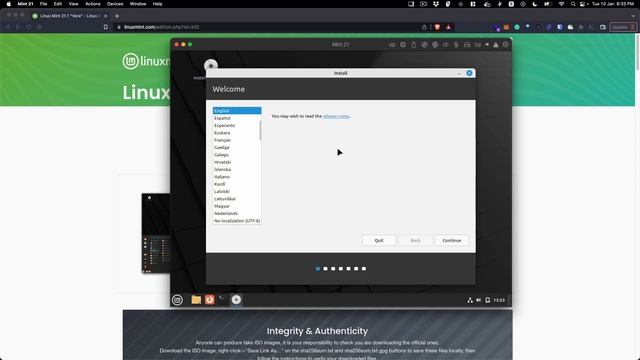This screenshot has height=360, width=640.
Task: Click the Wi-Fi icon in macOS menu bar
Action: 562,4
